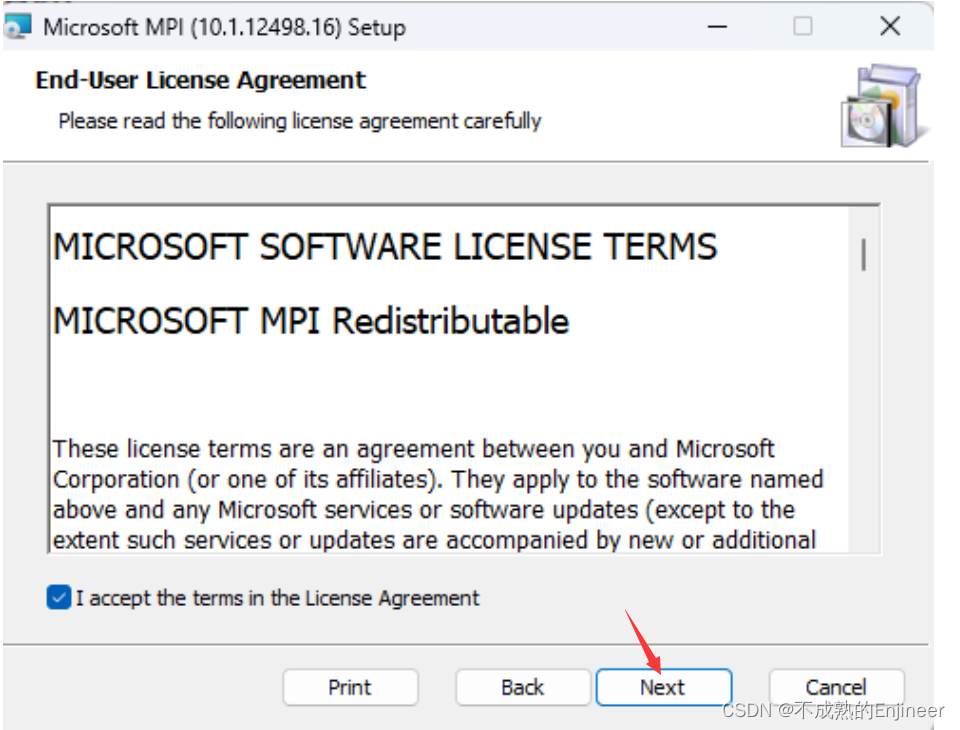The width and height of the screenshot is (960, 730).
Task: Click the installer disc box icon
Action: [x=884, y=105]
